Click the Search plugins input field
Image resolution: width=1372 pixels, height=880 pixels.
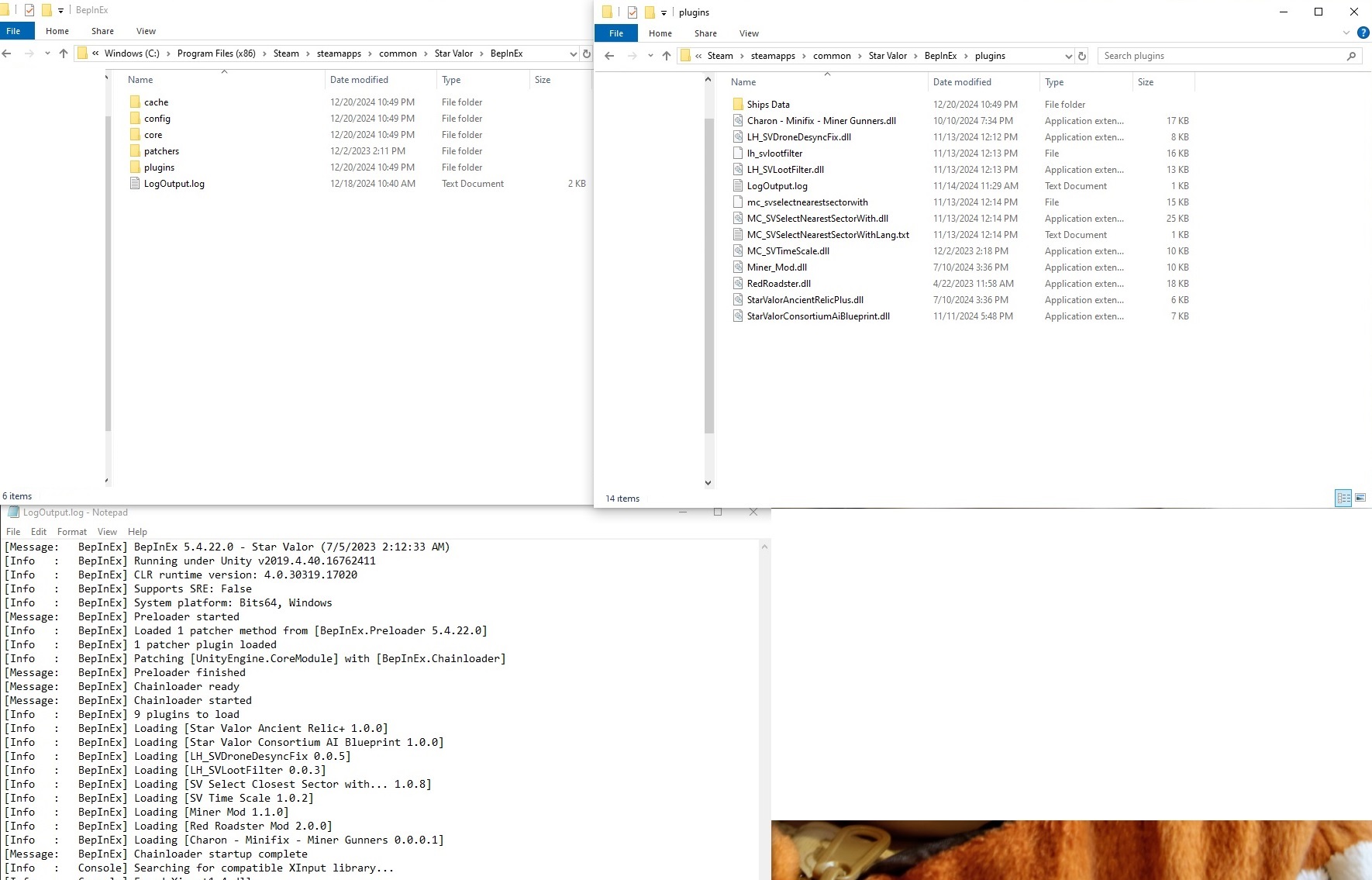pos(1223,56)
